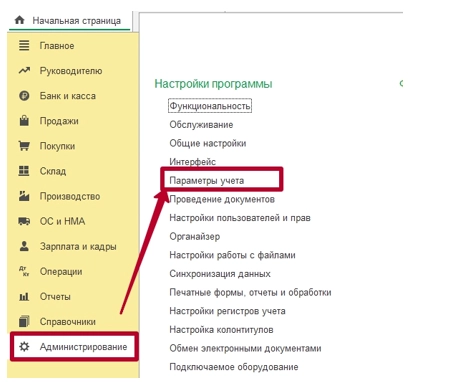
Task: Click the home icon on Начальная страница tab
Action: (x=20, y=20)
